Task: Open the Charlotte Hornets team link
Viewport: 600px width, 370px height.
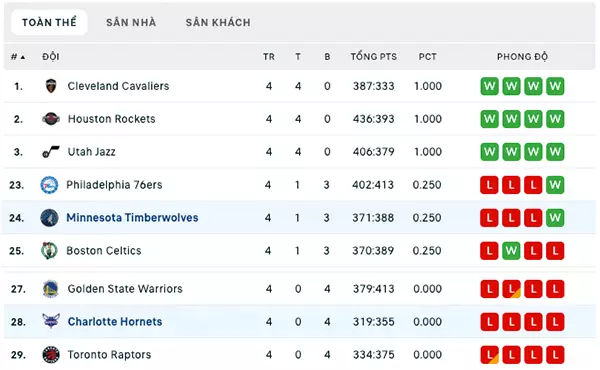Action: [115, 322]
